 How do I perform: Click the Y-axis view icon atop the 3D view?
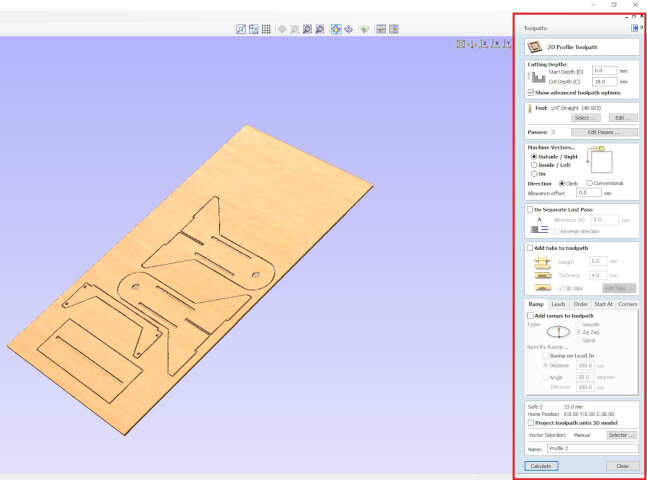[507, 44]
